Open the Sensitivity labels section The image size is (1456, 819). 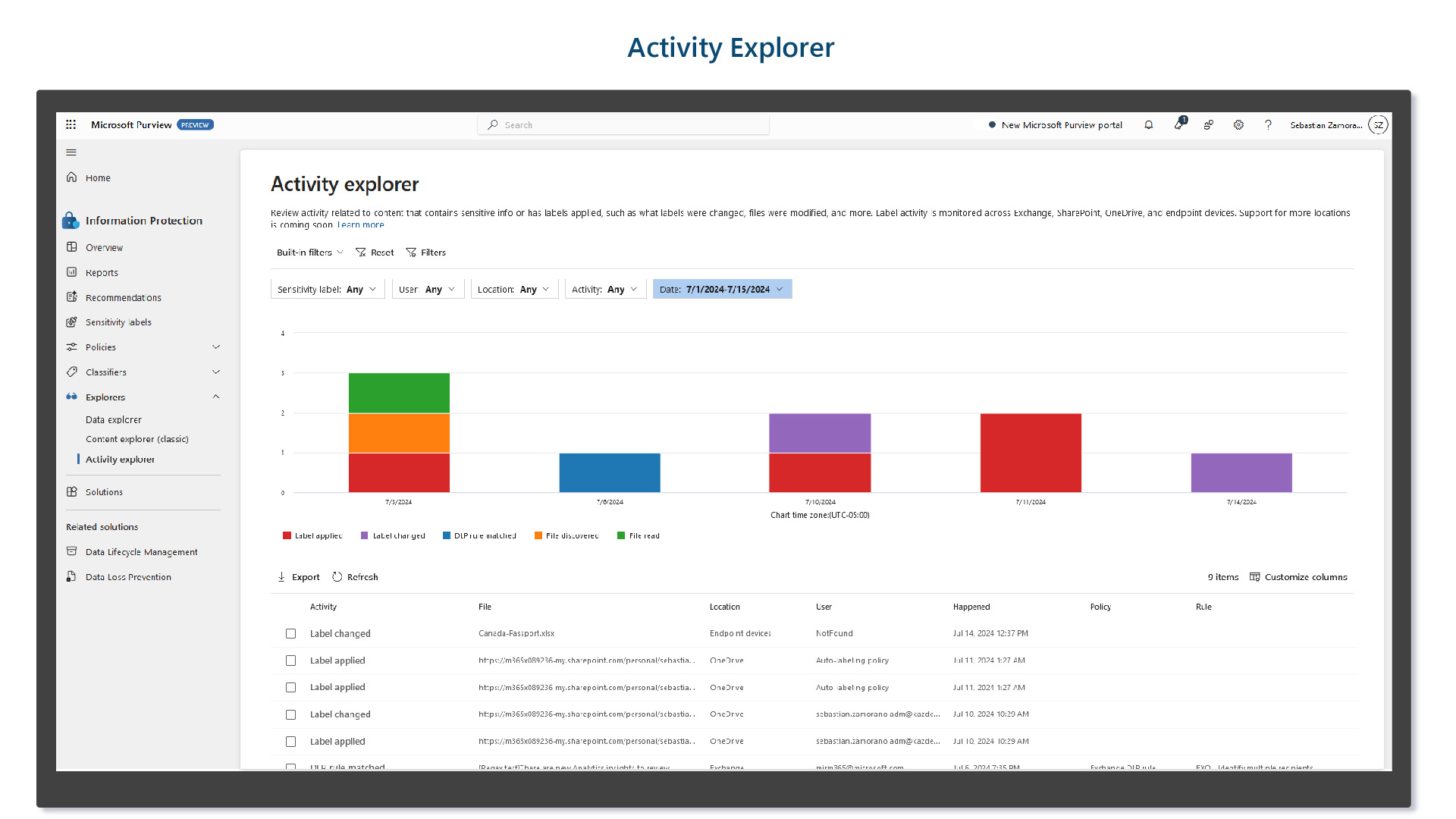(118, 321)
